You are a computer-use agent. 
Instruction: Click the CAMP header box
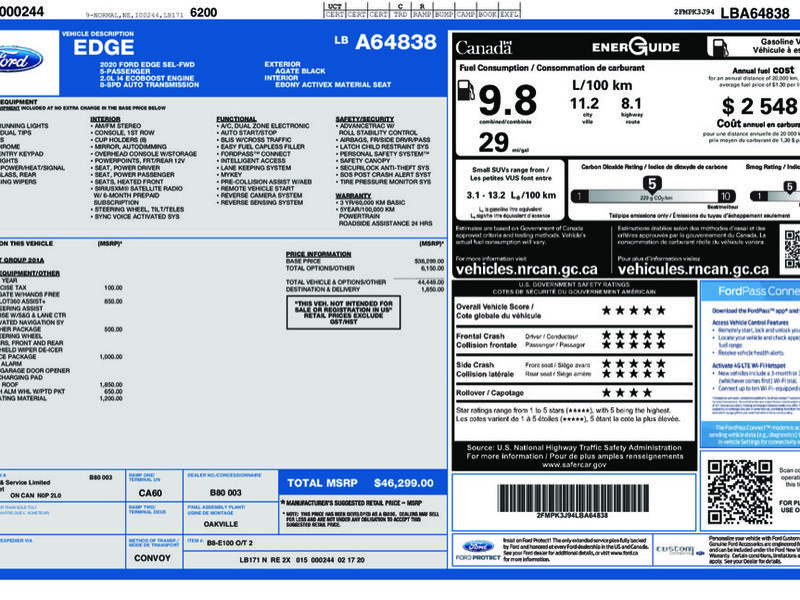(x=465, y=14)
